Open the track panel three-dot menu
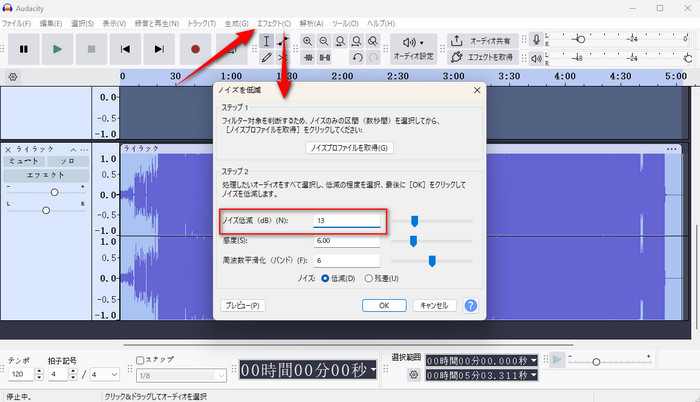The width and height of the screenshot is (700, 402). [84, 149]
